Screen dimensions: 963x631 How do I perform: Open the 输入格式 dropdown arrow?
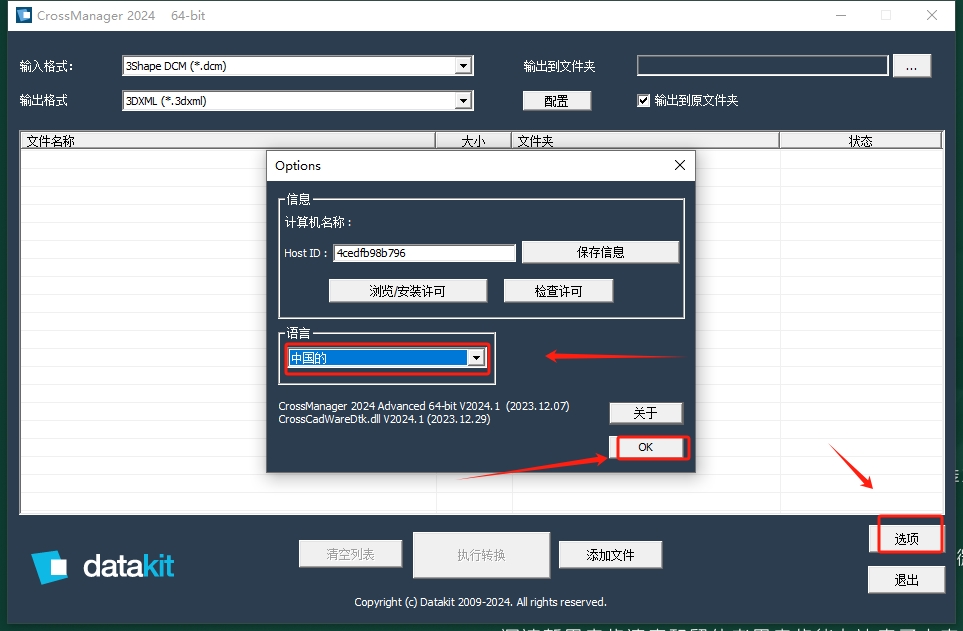463,66
